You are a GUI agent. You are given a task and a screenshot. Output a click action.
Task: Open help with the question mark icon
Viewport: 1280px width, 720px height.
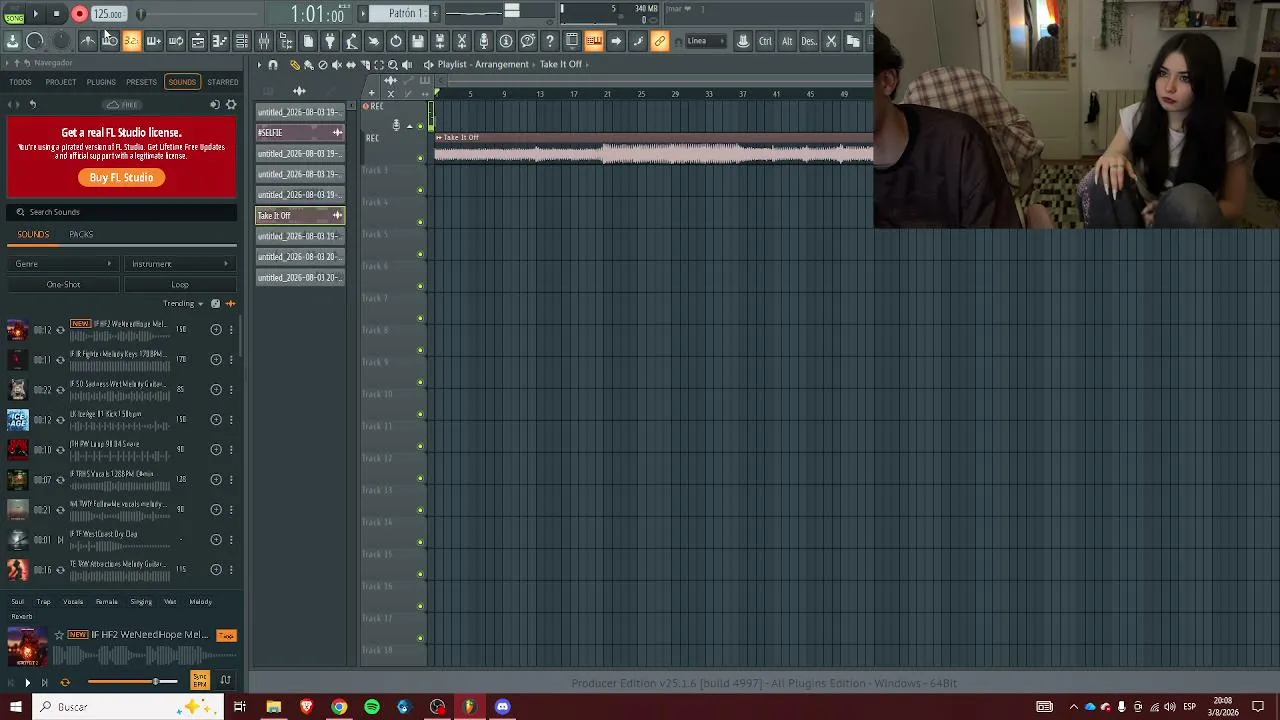550,41
